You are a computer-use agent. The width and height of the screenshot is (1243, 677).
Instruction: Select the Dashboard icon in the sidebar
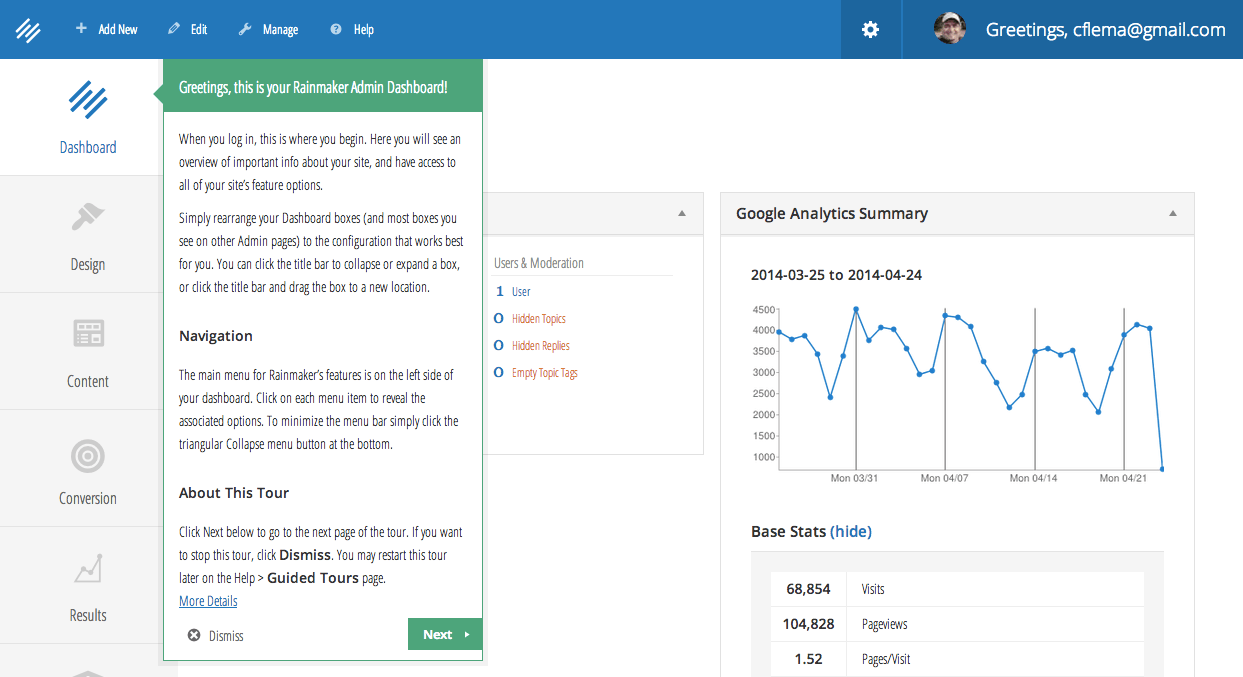tap(87, 100)
